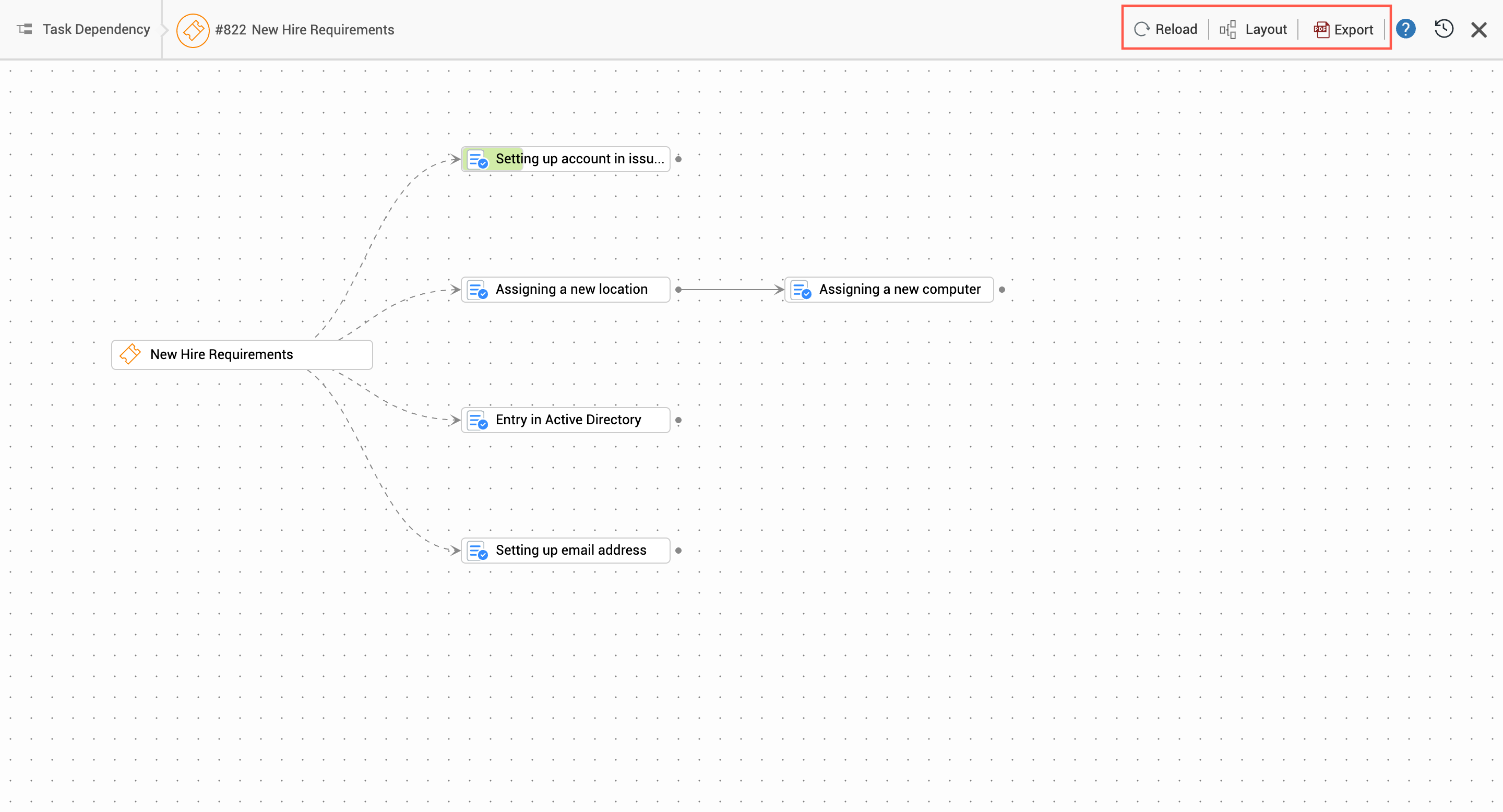Click task icon on Assigning a new computer
This screenshot has height=812, width=1503.
(802, 290)
